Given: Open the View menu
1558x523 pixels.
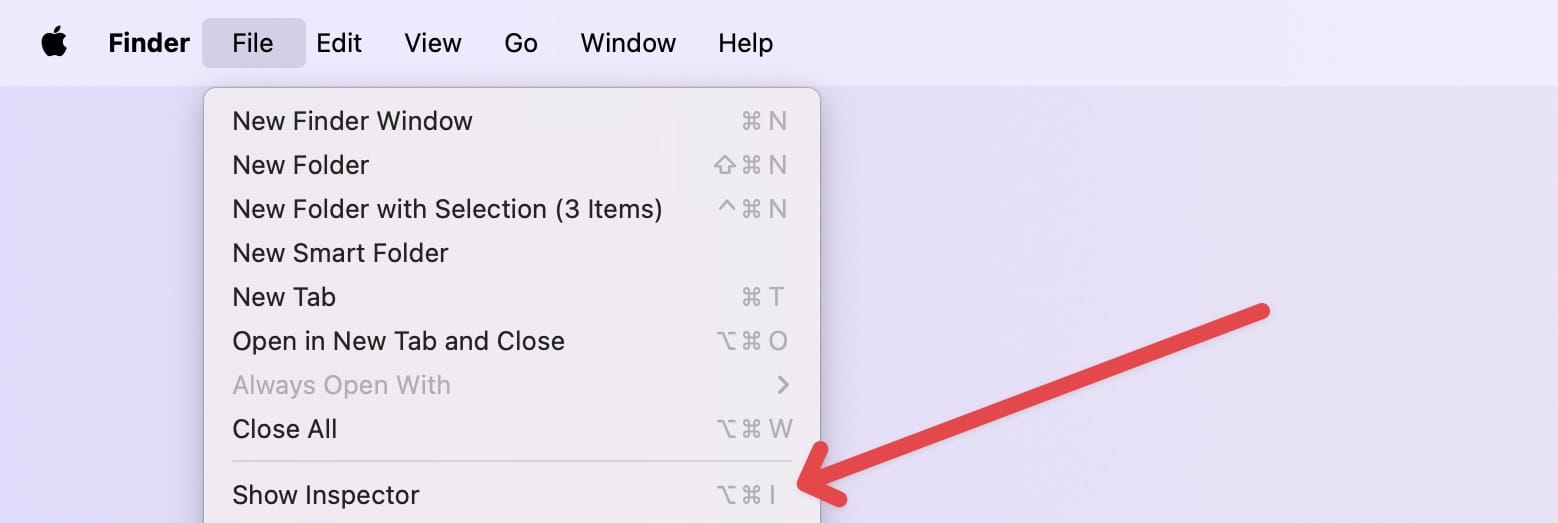Looking at the screenshot, I should point(432,43).
